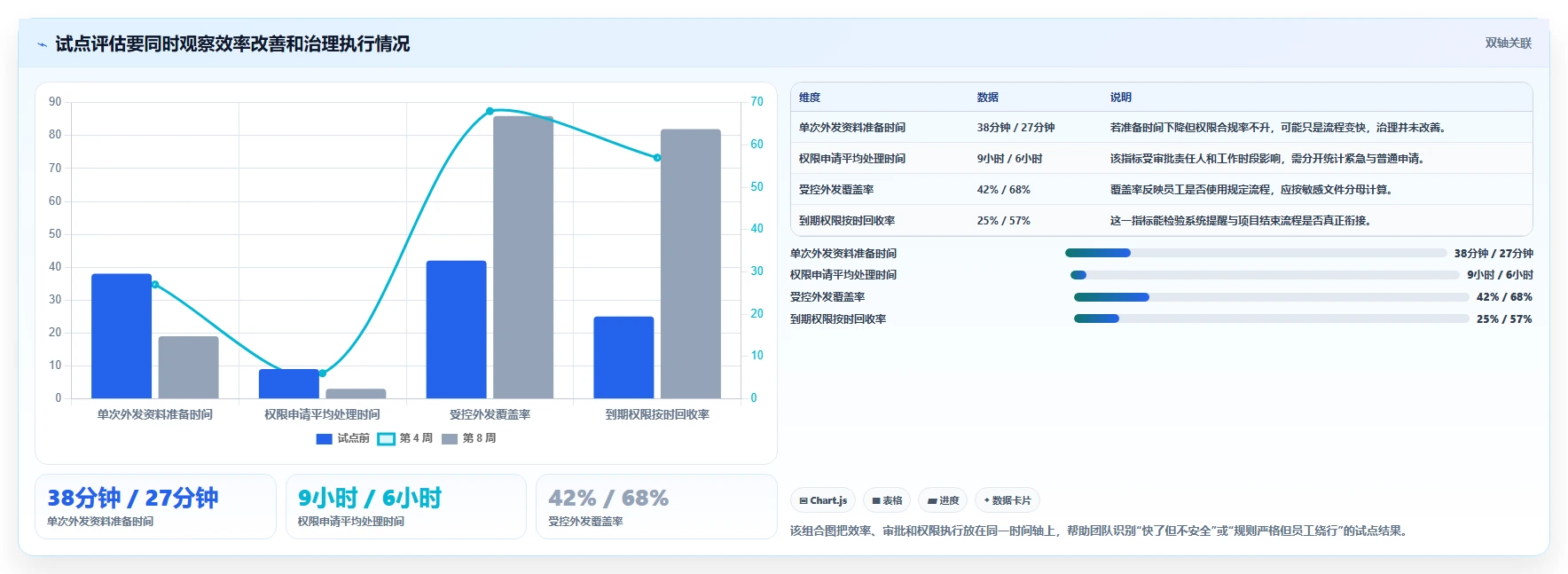Screen dimensions: 1568x574
Task: Click the 9小时 / 6小时 summary card
Action: click(x=406, y=507)
